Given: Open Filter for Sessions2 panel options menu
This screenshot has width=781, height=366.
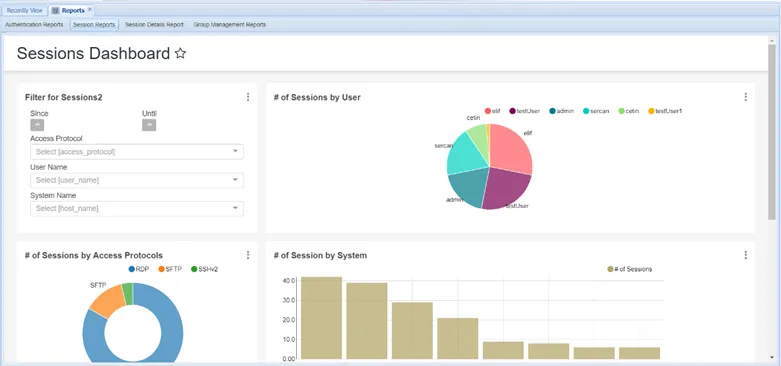Looking at the screenshot, I should coord(248,97).
